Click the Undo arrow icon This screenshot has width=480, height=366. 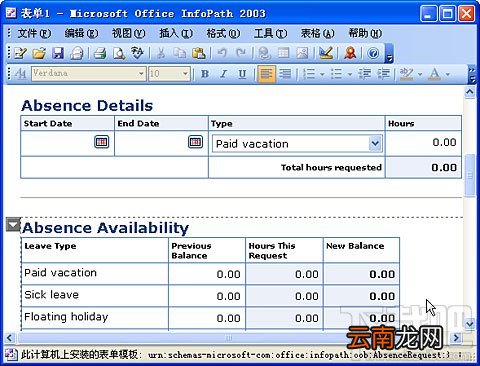point(222,53)
